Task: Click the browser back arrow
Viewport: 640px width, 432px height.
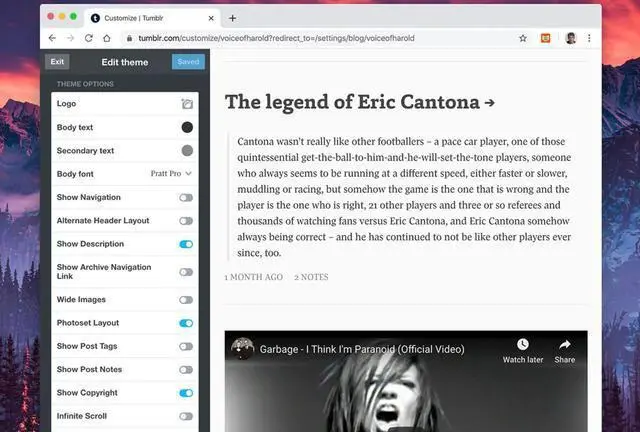Action: pos(52,38)
